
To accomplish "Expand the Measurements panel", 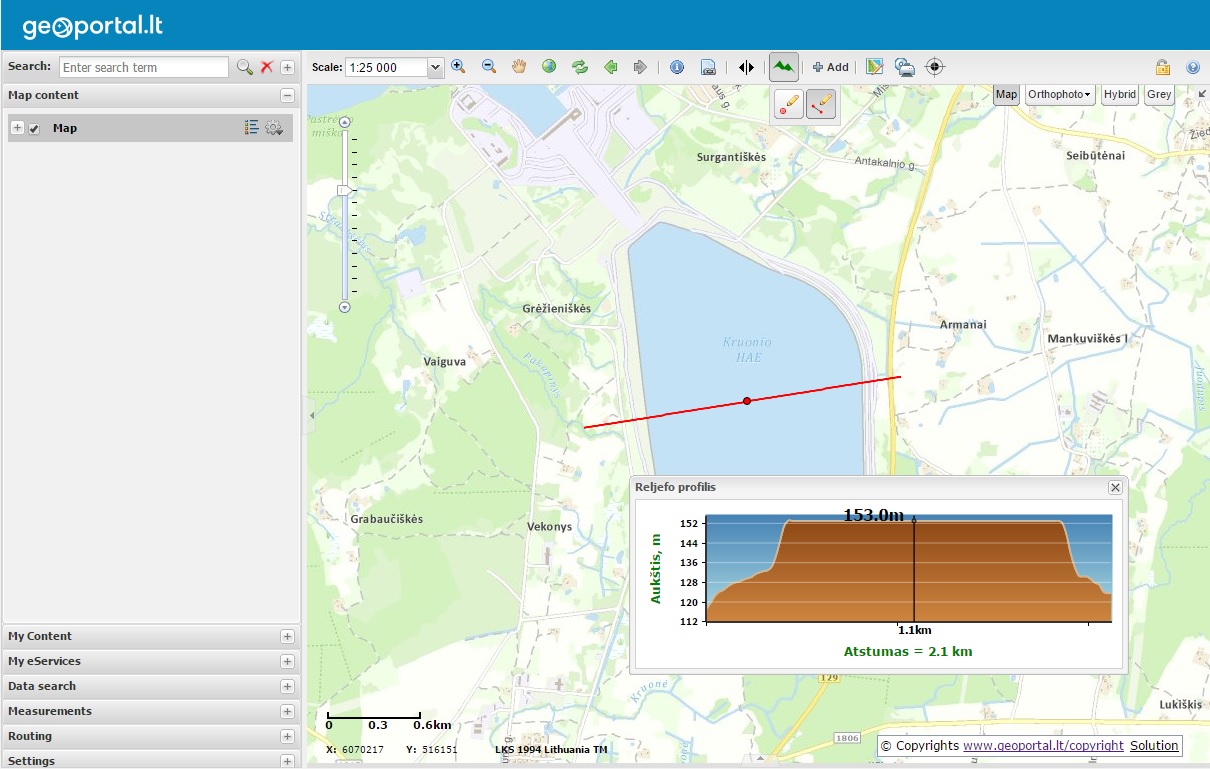I will pyautogui.click(x=287, y=711).
